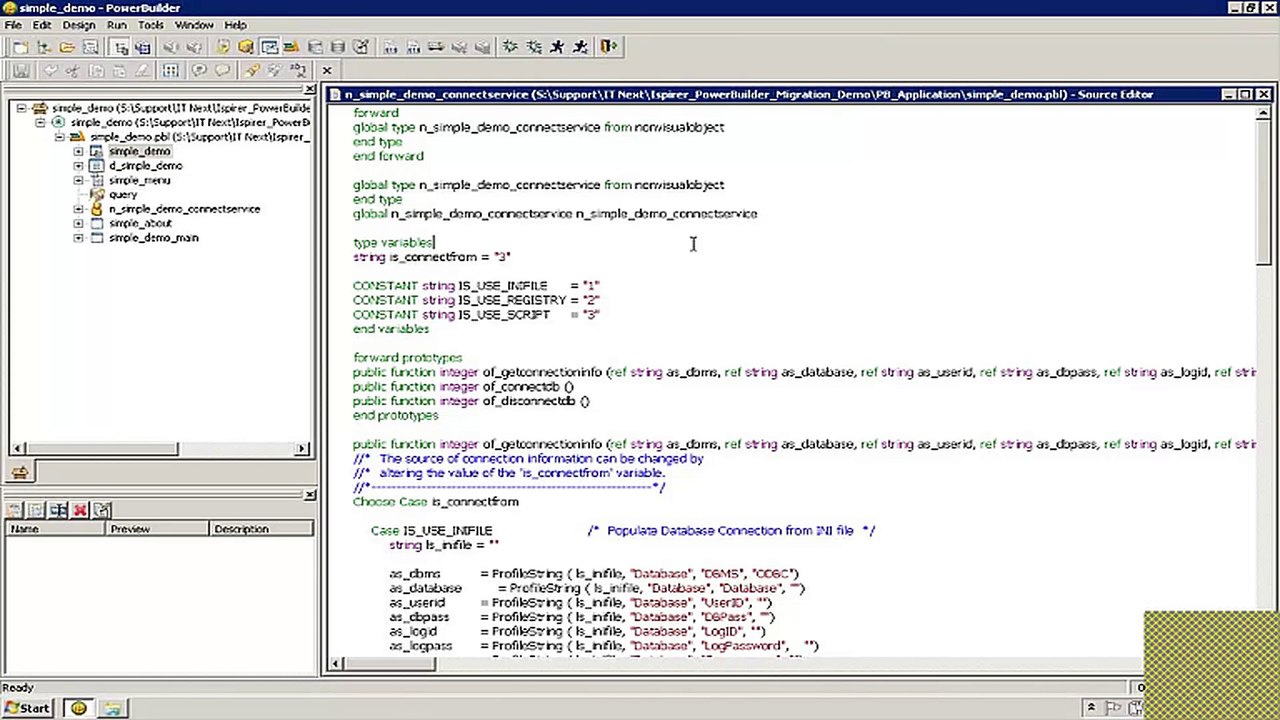1280x720 pixels.
Task: Click the Debug gear toolbar icon
Action: click(x=511, y=47)
